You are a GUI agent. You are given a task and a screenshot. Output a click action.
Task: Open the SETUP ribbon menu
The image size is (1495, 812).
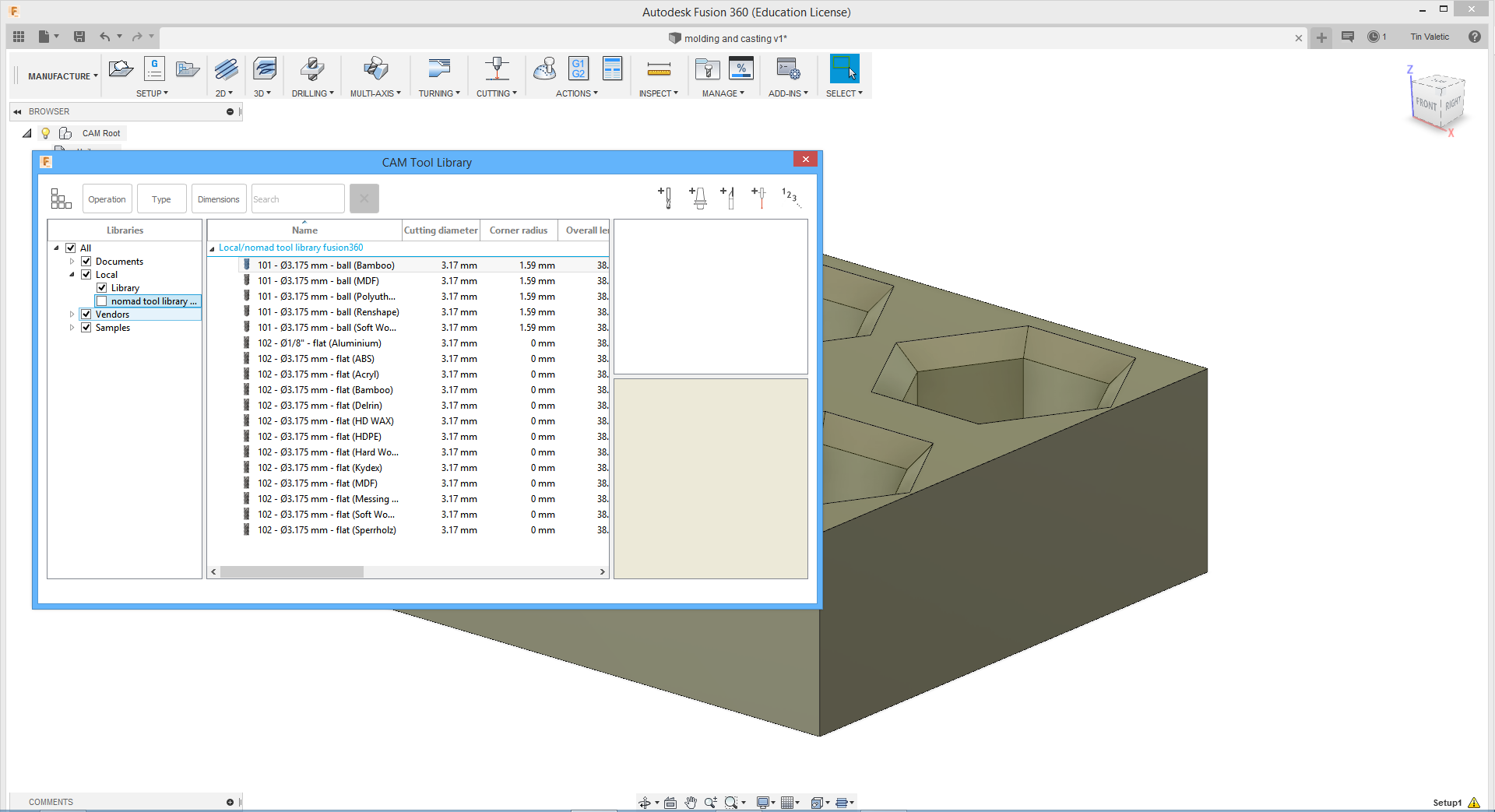point(152,93)
